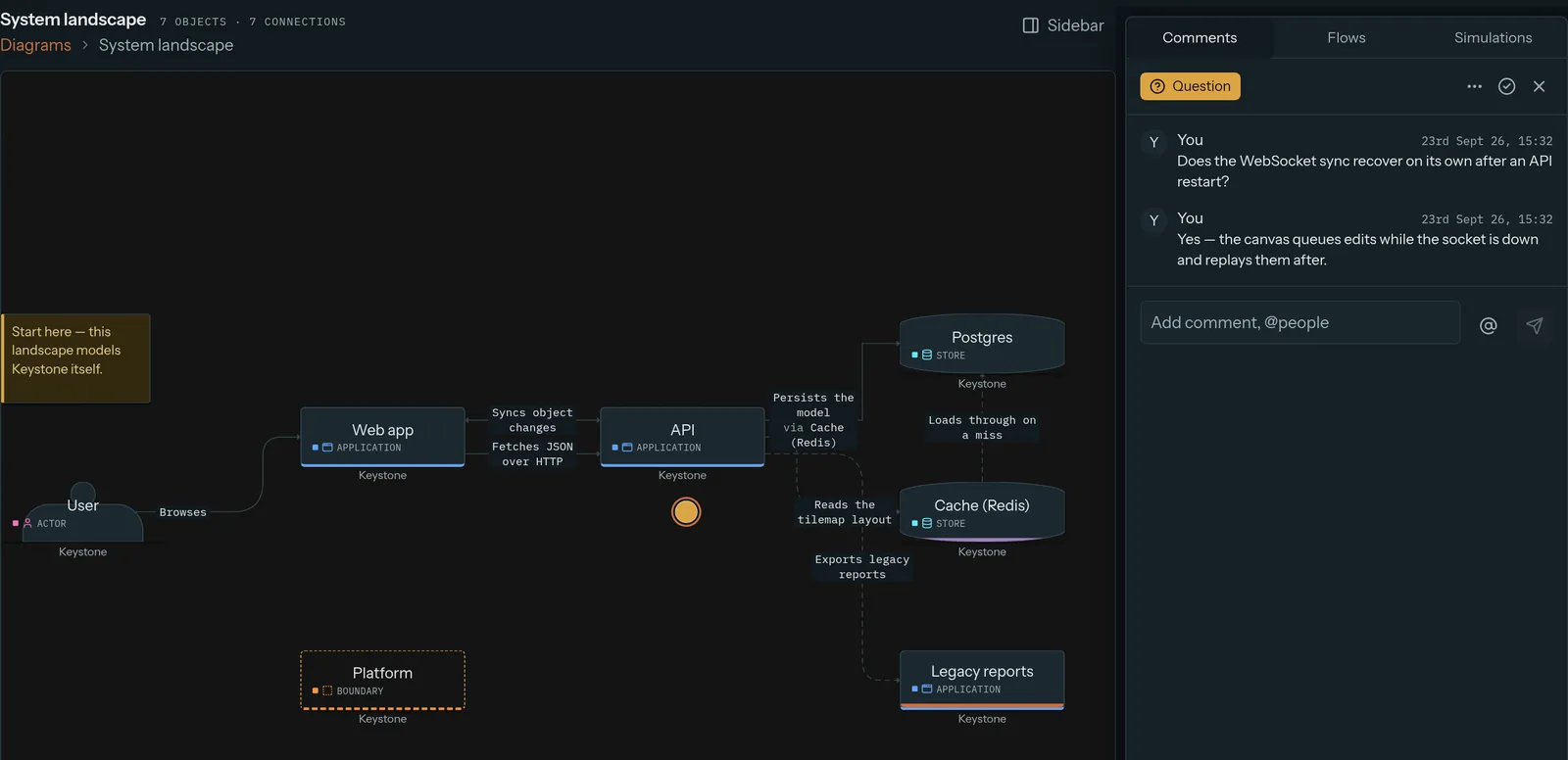Toggle the Sidebar panel button
Viewport: 1568px width, 760px height.
[1063, 25]
